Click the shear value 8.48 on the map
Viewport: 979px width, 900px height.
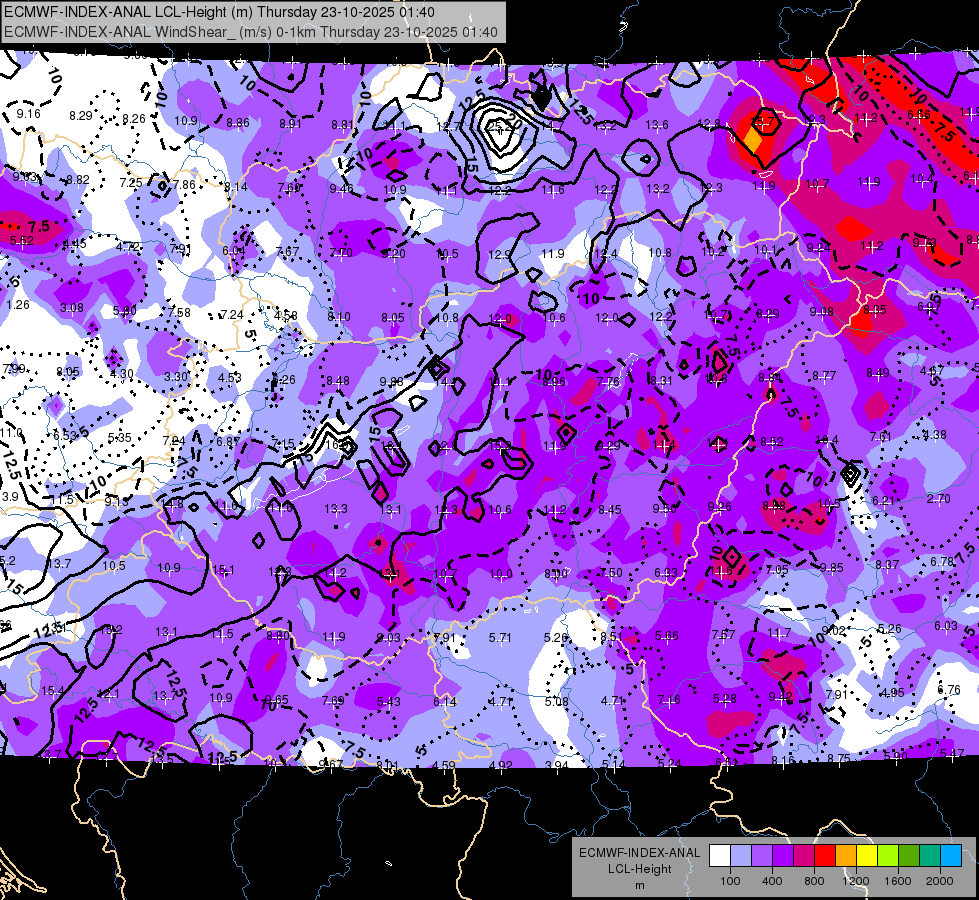pos(338,380)
